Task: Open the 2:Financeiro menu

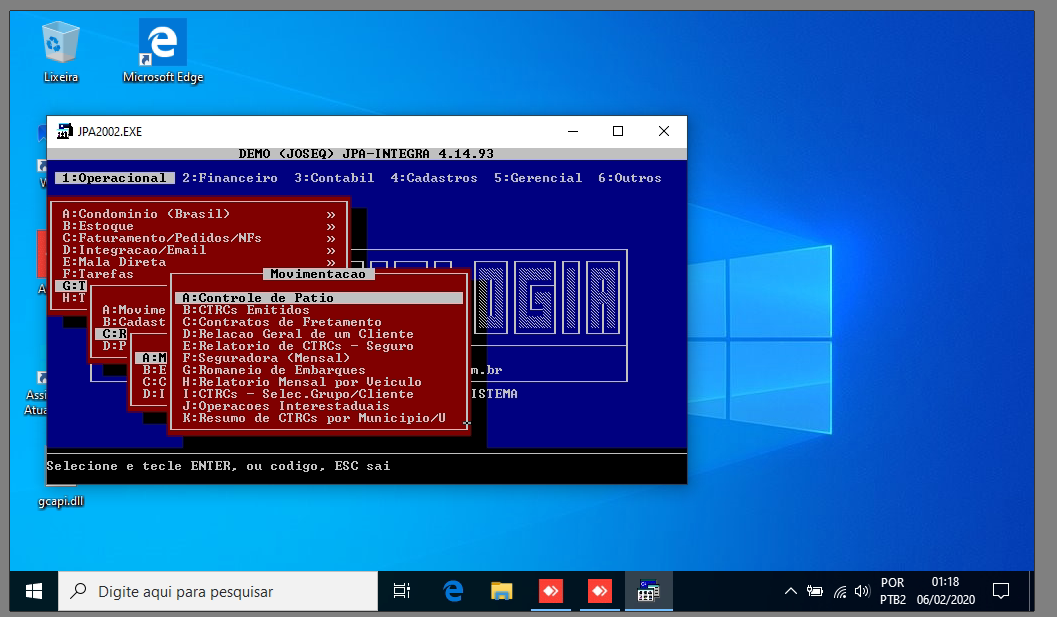Action: click(x=229, y=178)
